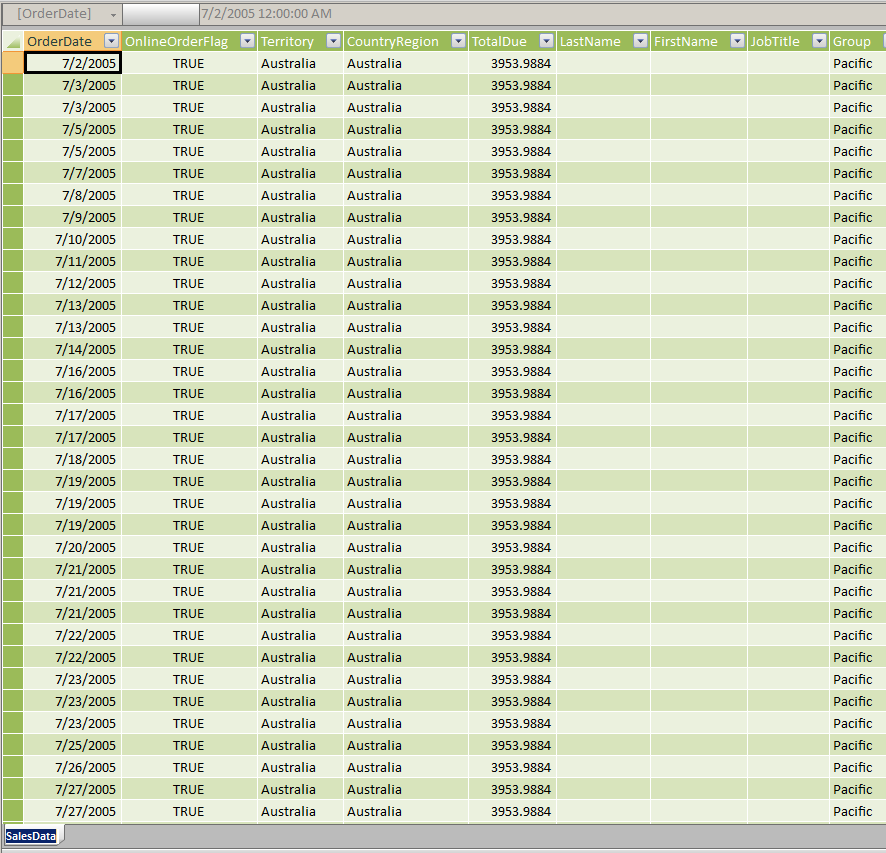Viewport: 886px width, 853px height.
Task: Select the Group column header
Action: point(852,41)
